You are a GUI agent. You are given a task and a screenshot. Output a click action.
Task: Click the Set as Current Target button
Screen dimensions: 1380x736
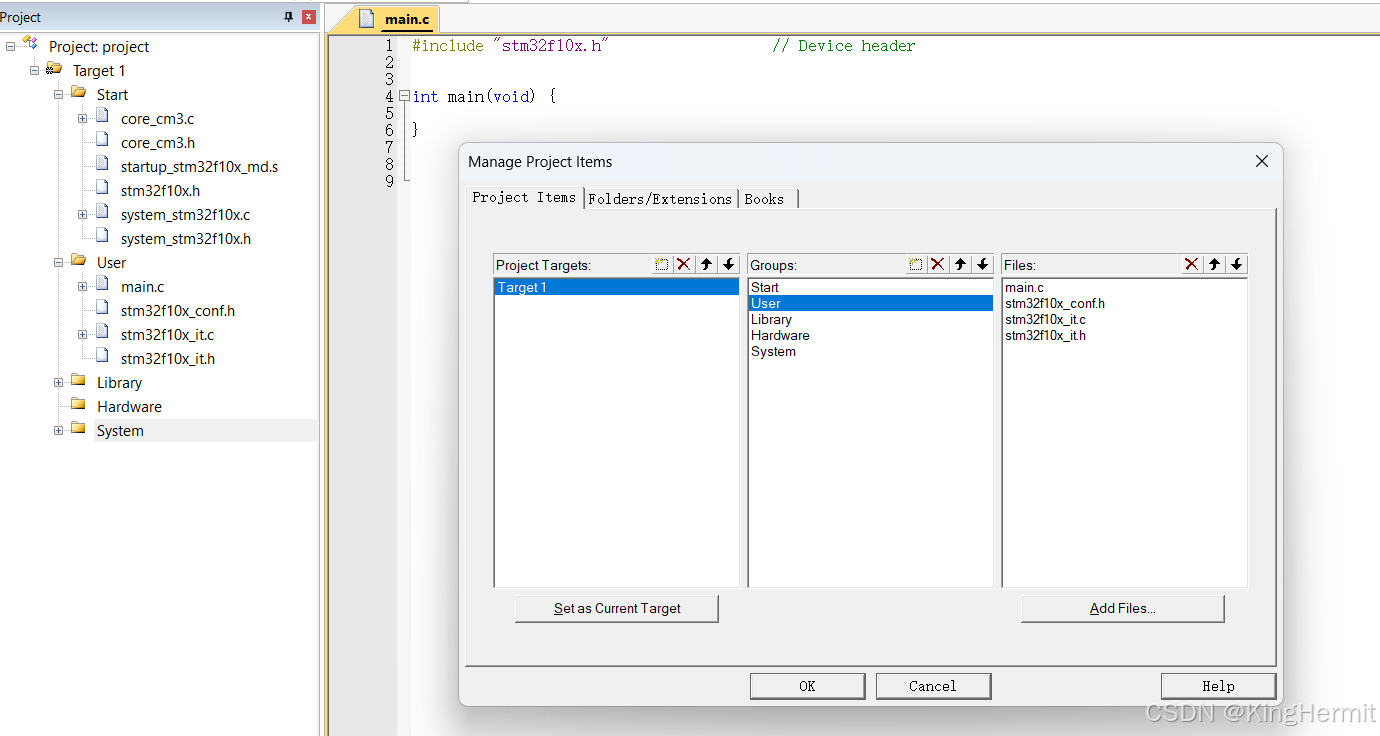tap(616, 608)
